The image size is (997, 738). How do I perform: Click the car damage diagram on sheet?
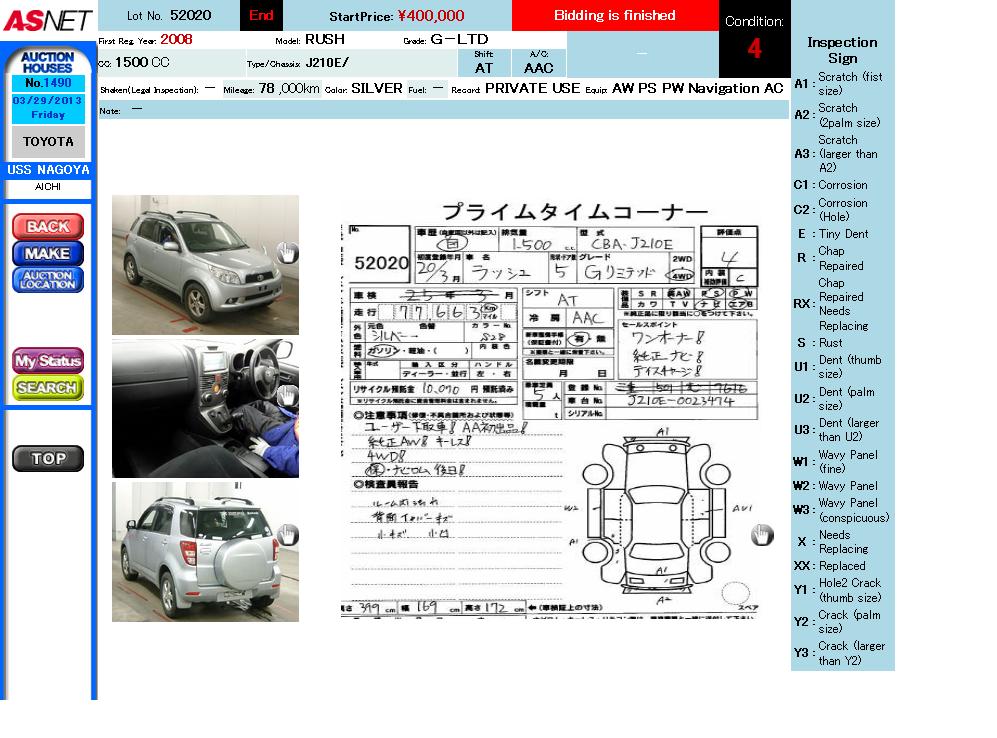click(x=661, y=515)
